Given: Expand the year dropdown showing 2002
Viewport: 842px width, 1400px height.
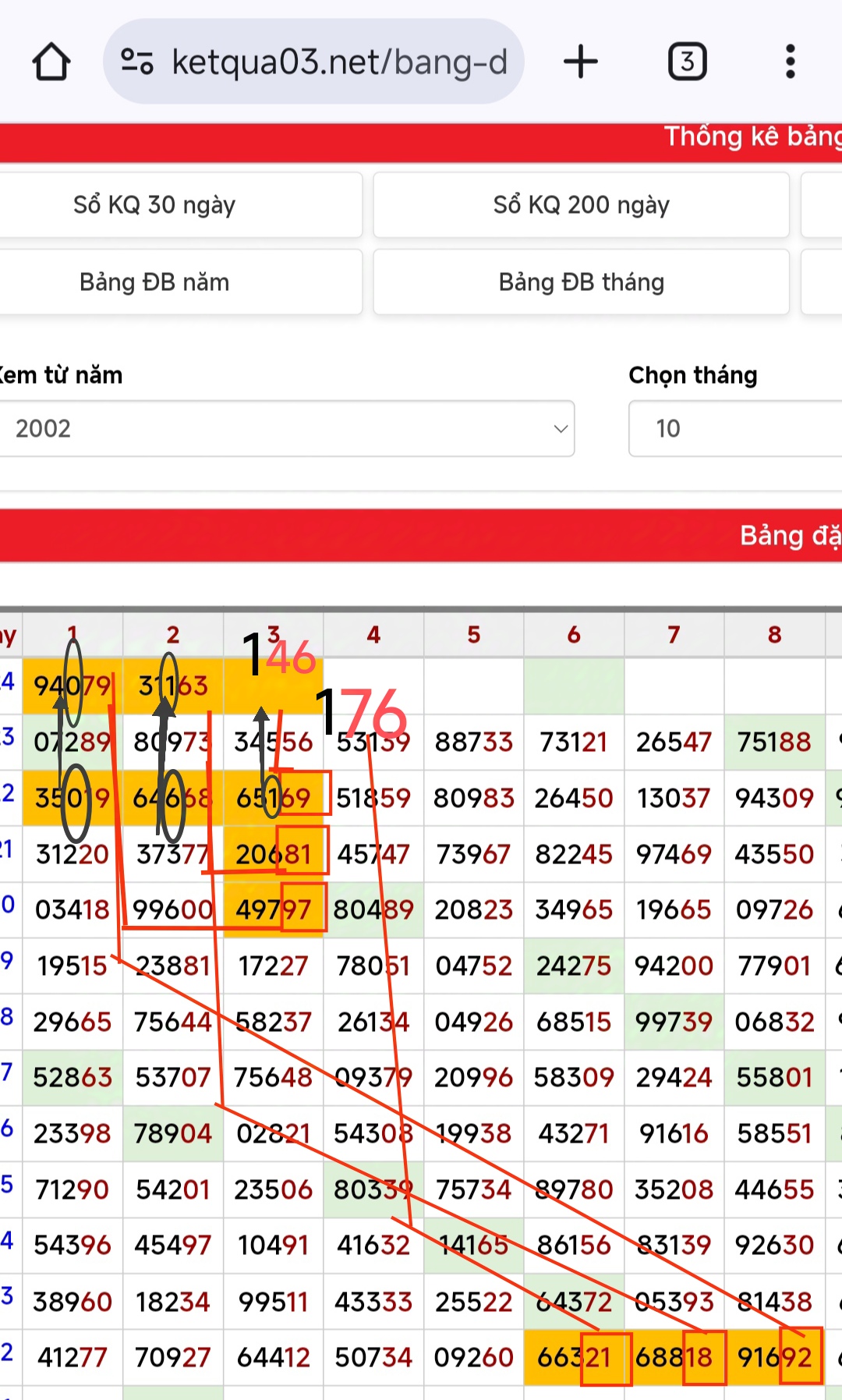Looking at the screenshot, I should click(x=287, y=428).
